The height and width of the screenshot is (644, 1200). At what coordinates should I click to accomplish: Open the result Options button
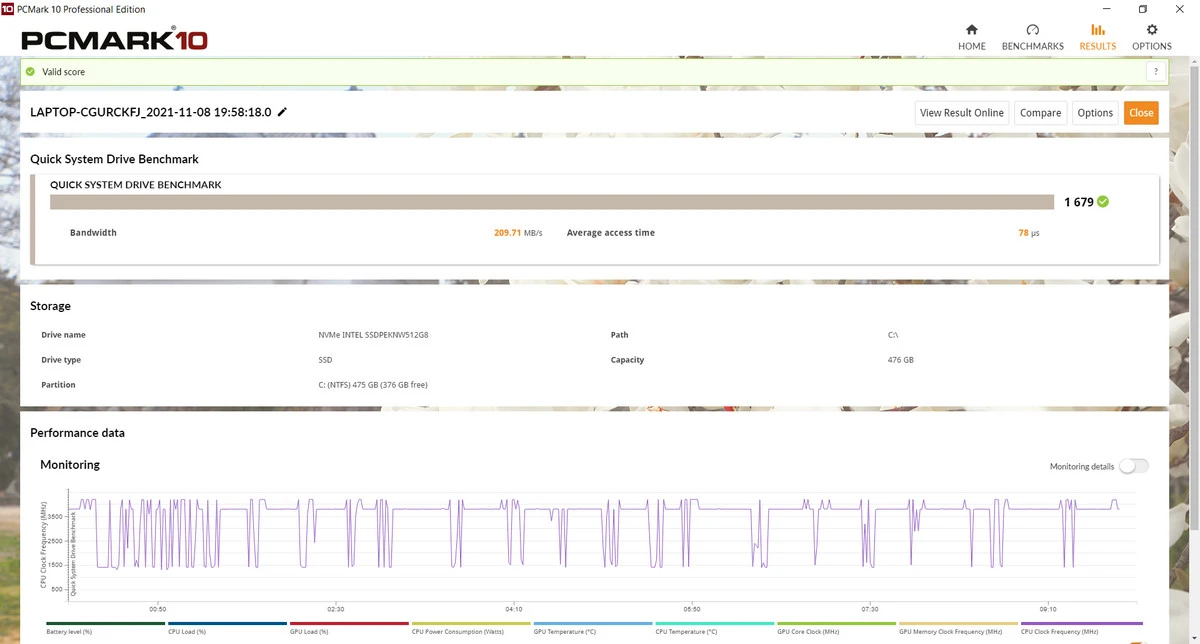1095,113
